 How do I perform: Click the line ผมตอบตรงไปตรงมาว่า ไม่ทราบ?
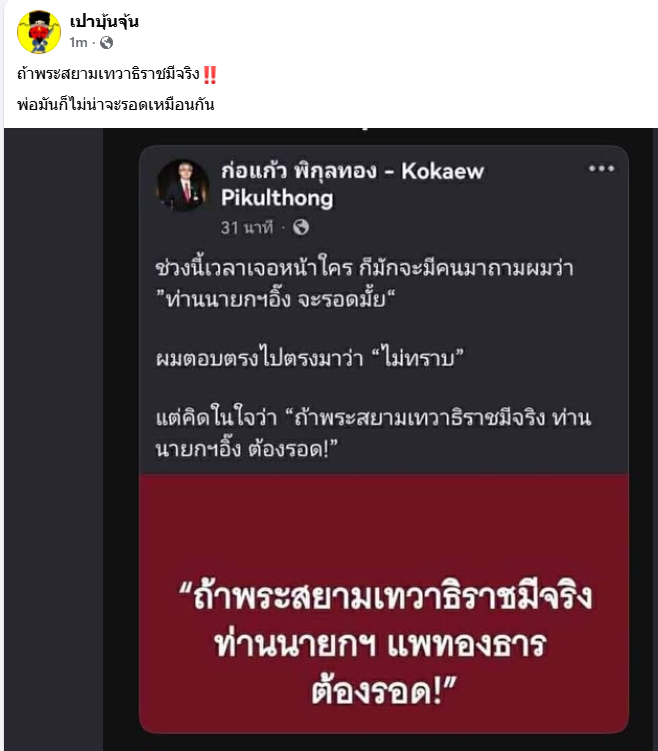click(310, 358)
